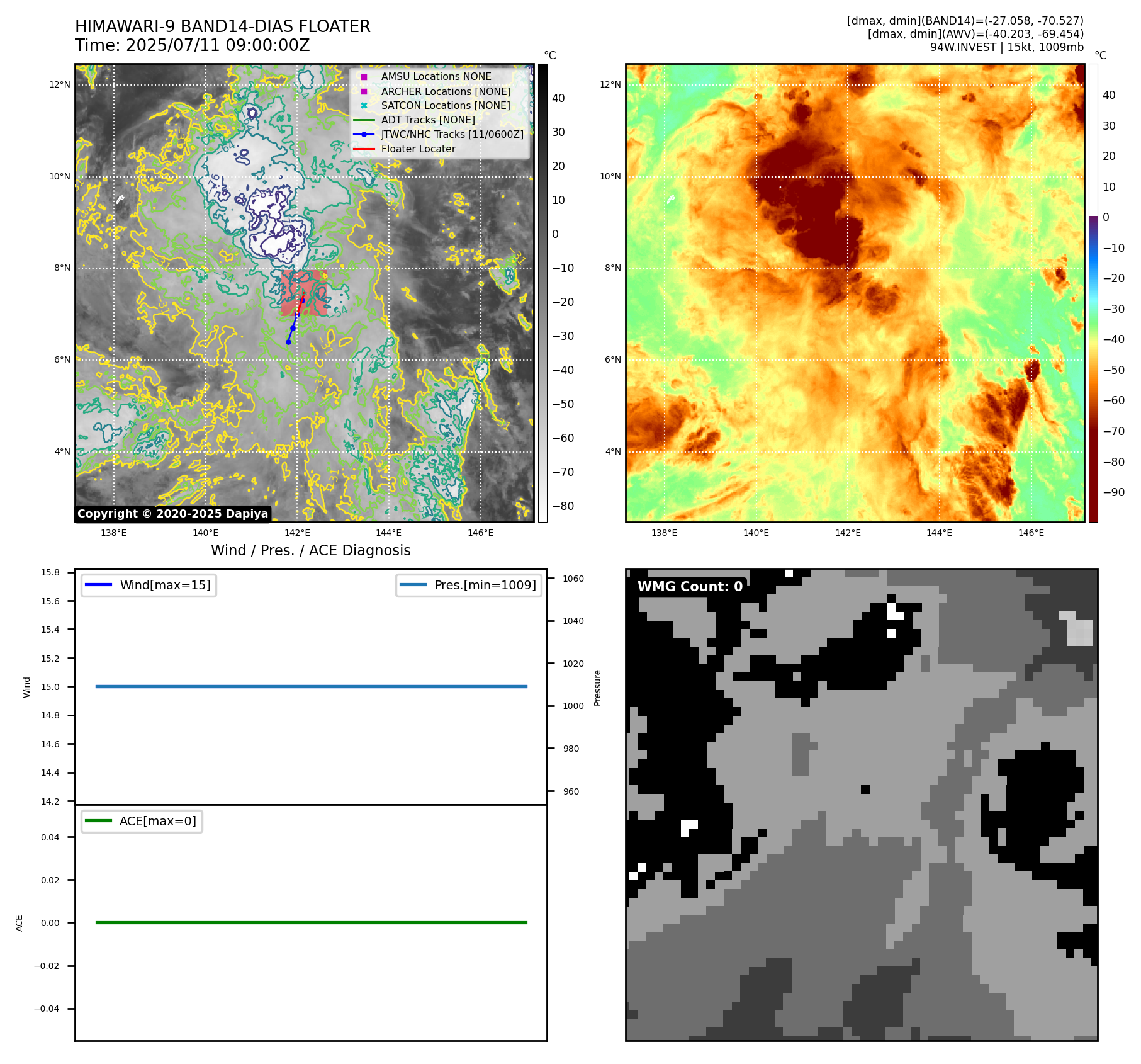Click the Wind legend blue line sample

98,585
